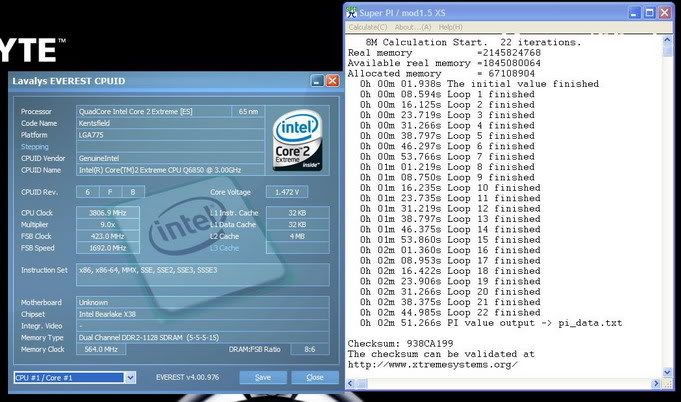Click the 65 nm process field

[x=248, y=112]
